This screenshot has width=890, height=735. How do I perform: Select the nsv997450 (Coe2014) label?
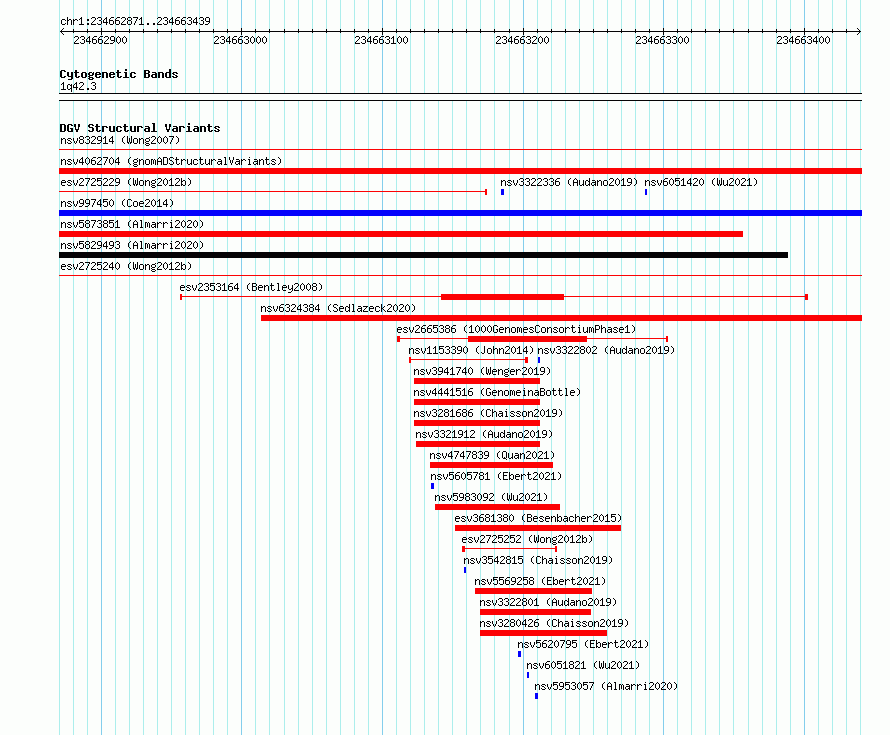point(117,203)
